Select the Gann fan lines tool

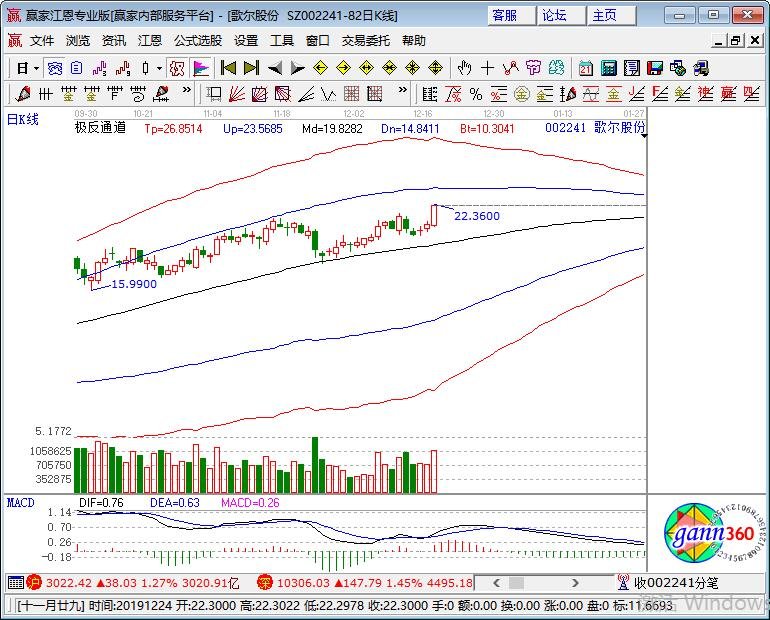click(237, 93)
